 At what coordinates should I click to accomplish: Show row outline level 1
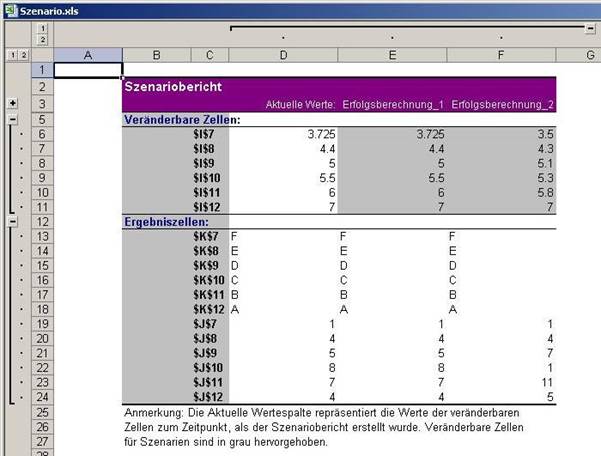[10, 55]
